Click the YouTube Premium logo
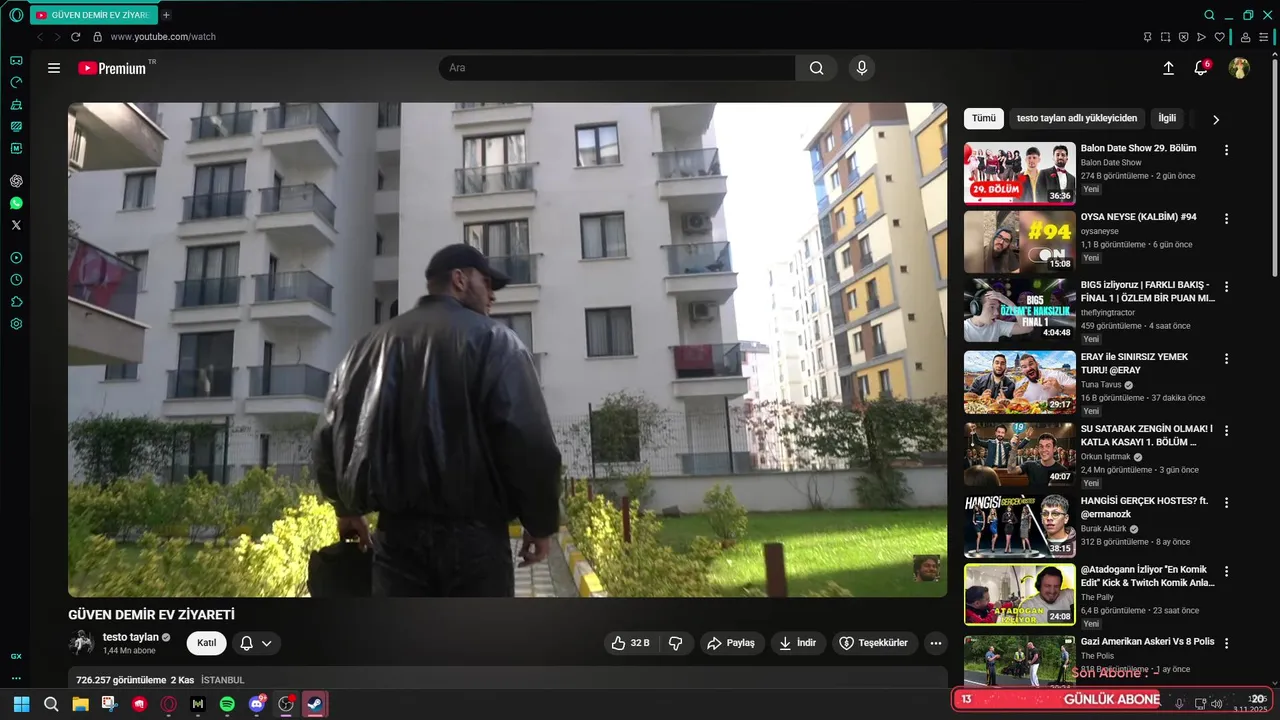 [x=112, y=68]
